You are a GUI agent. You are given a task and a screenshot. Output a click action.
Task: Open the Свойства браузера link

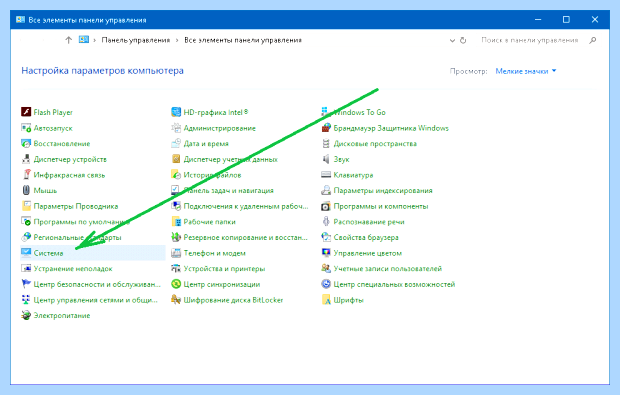(x=366, y=237)
